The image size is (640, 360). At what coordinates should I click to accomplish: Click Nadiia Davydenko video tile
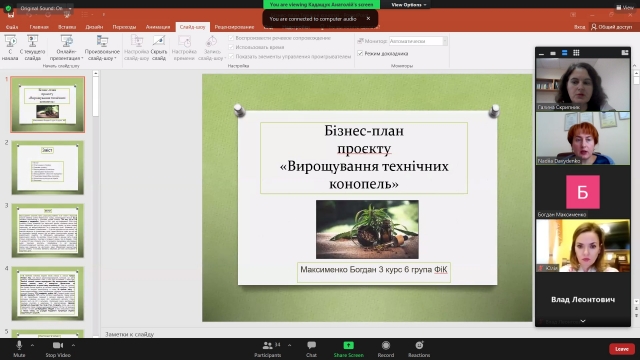coord(583,138)
